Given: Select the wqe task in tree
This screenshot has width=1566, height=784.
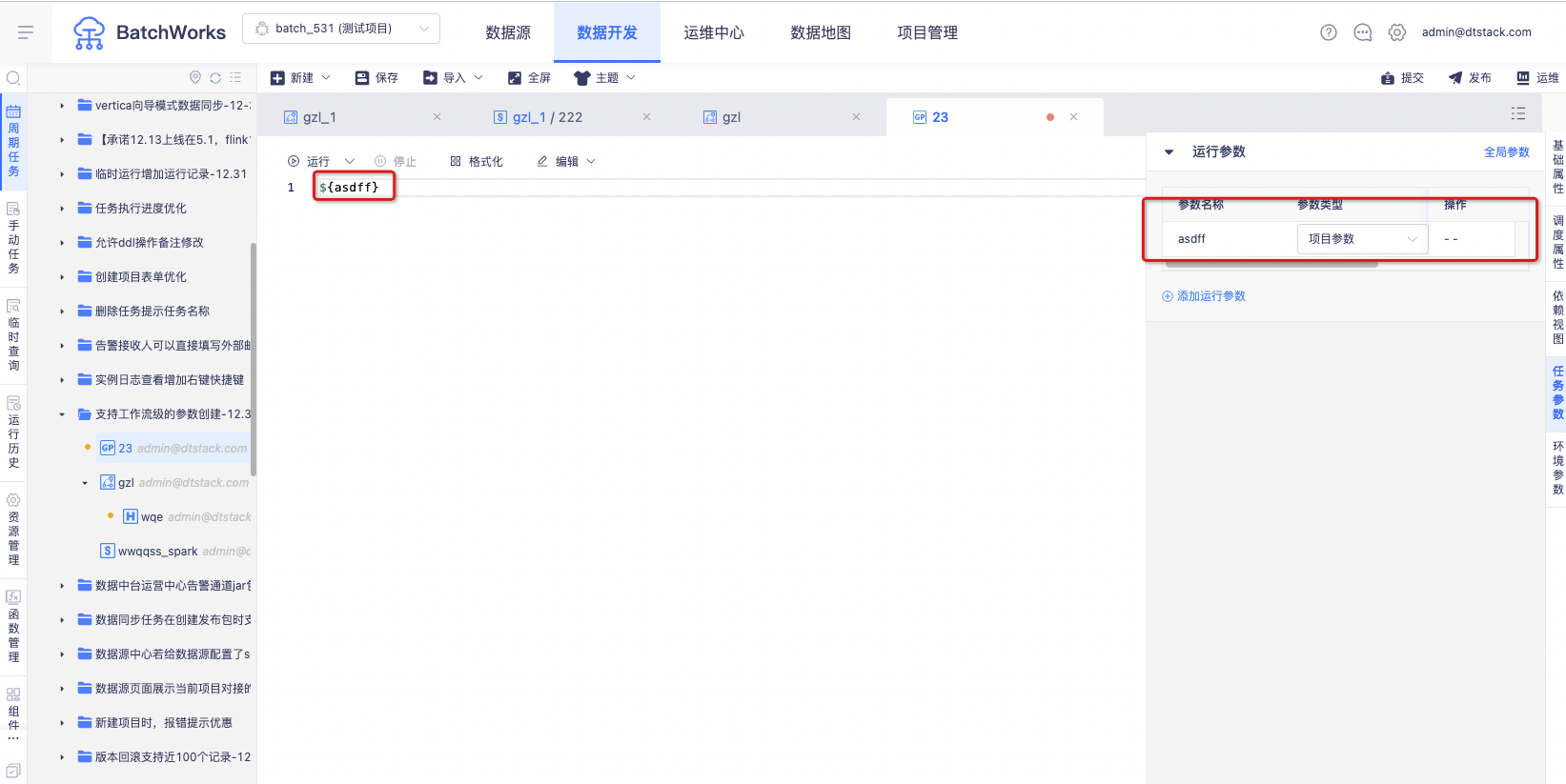Looking at the screenshot, I should click(x=187, y=517).
